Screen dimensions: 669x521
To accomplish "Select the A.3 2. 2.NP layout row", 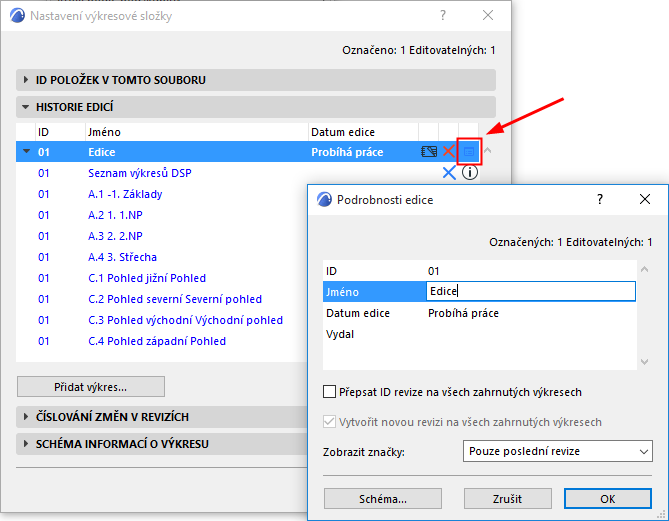I will click(161, 236).
